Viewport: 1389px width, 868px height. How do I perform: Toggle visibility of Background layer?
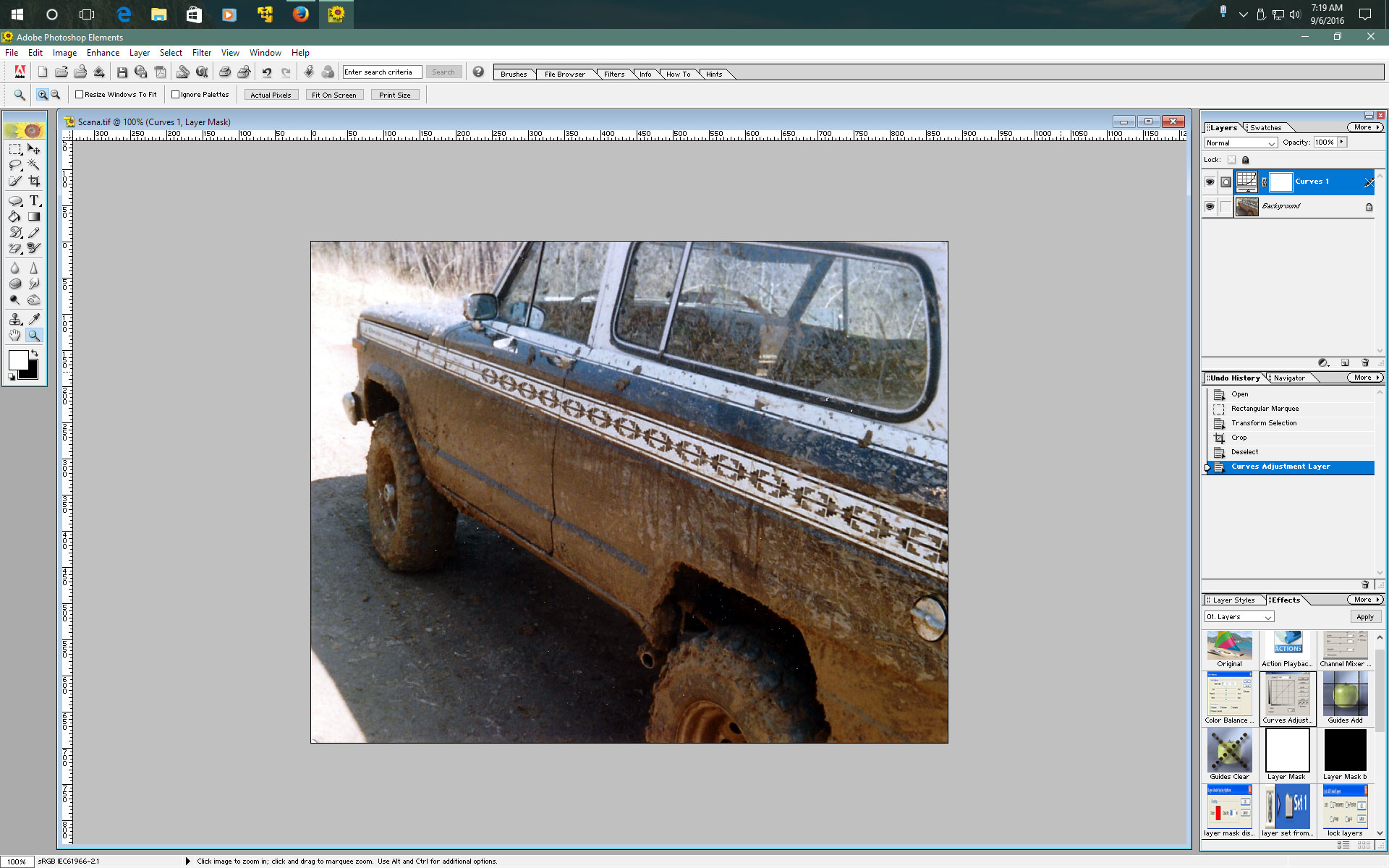[1209, 206]
